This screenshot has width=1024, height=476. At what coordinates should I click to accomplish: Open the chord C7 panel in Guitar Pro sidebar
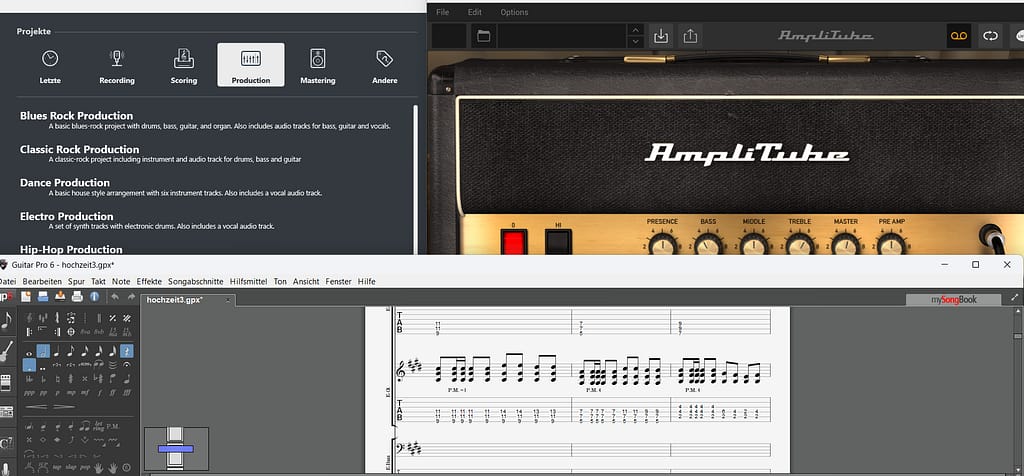click(7, 444)
